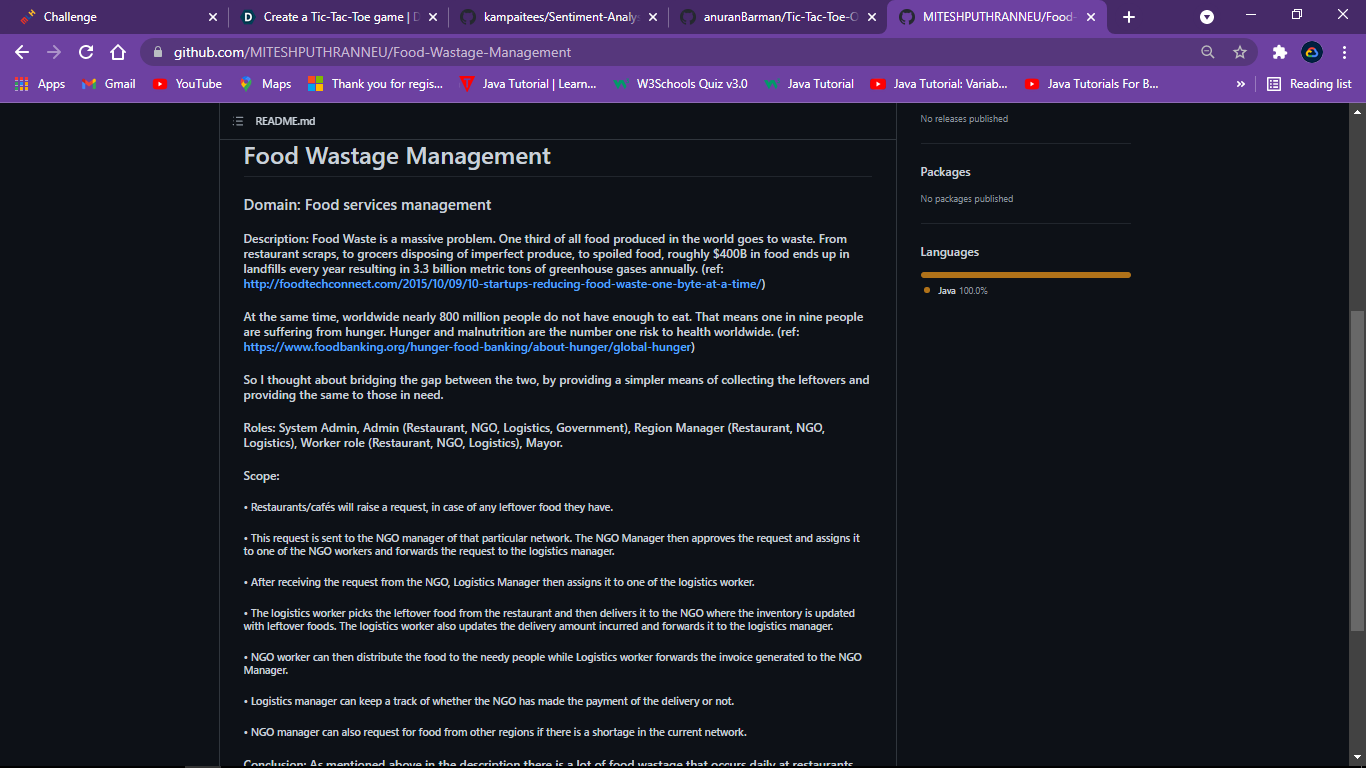This screenshot has width=1366, height=768.
Task: Click the Java language progress bar
Action: tap(1026, 275)
